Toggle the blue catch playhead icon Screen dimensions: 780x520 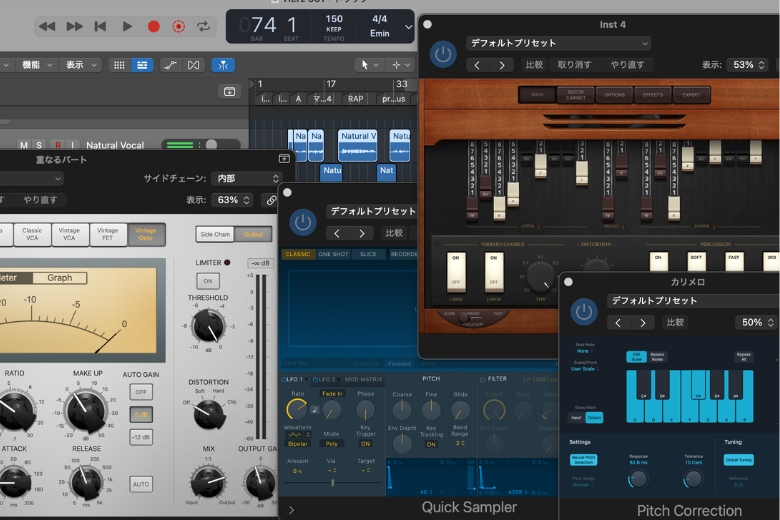coord(223,65)
